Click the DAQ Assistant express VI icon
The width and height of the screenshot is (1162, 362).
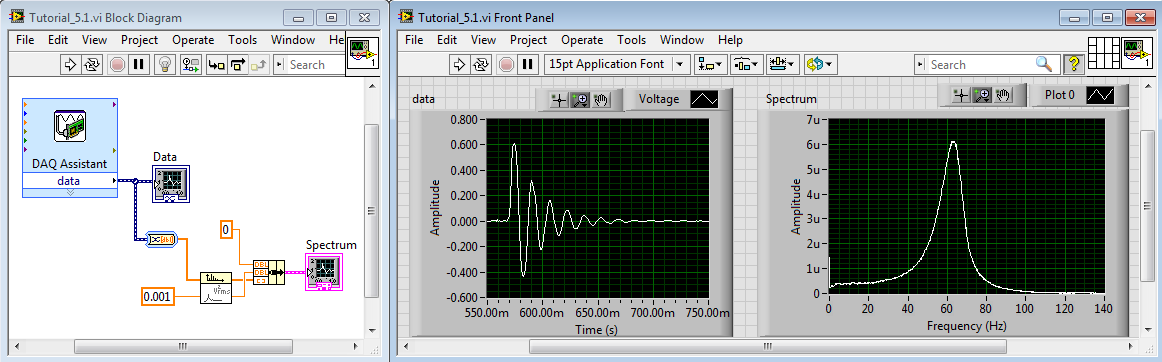(x=70, y=126)
